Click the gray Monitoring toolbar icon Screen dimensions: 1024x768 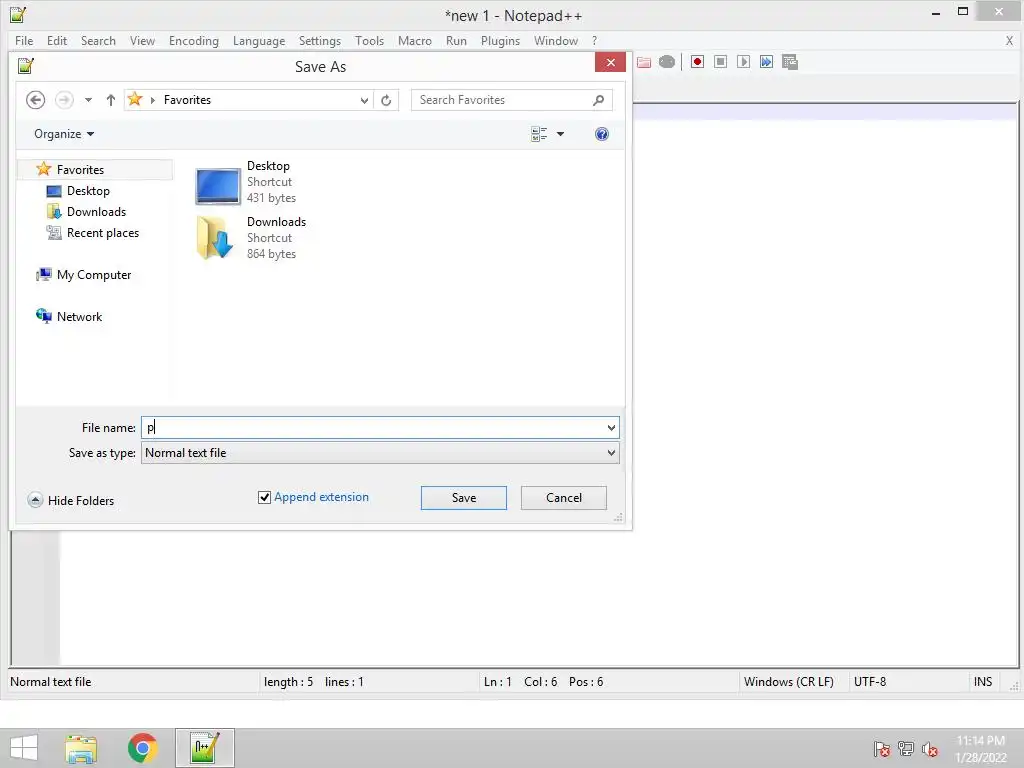click(667, 62)
